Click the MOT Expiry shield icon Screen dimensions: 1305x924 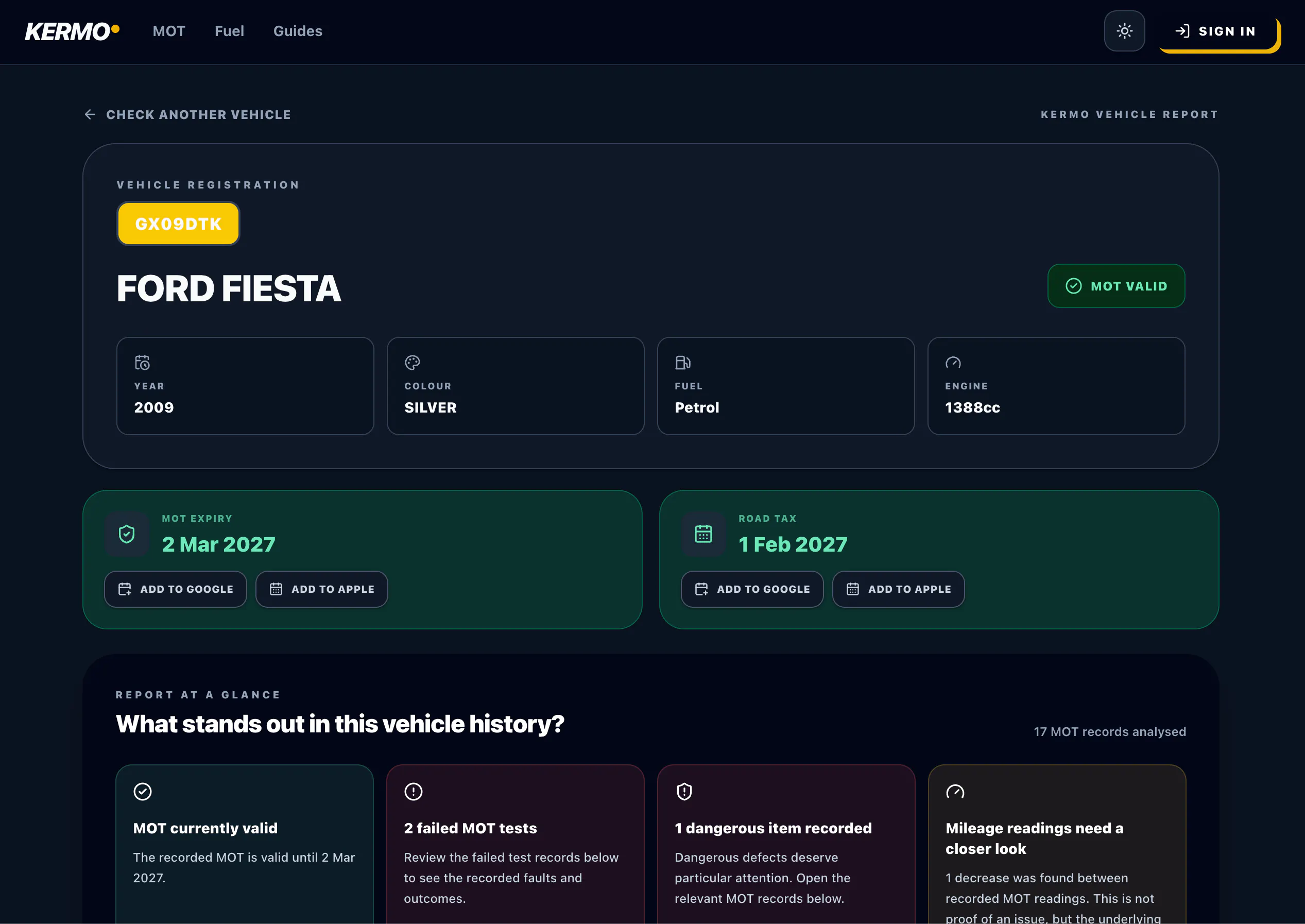click(127, 534)
